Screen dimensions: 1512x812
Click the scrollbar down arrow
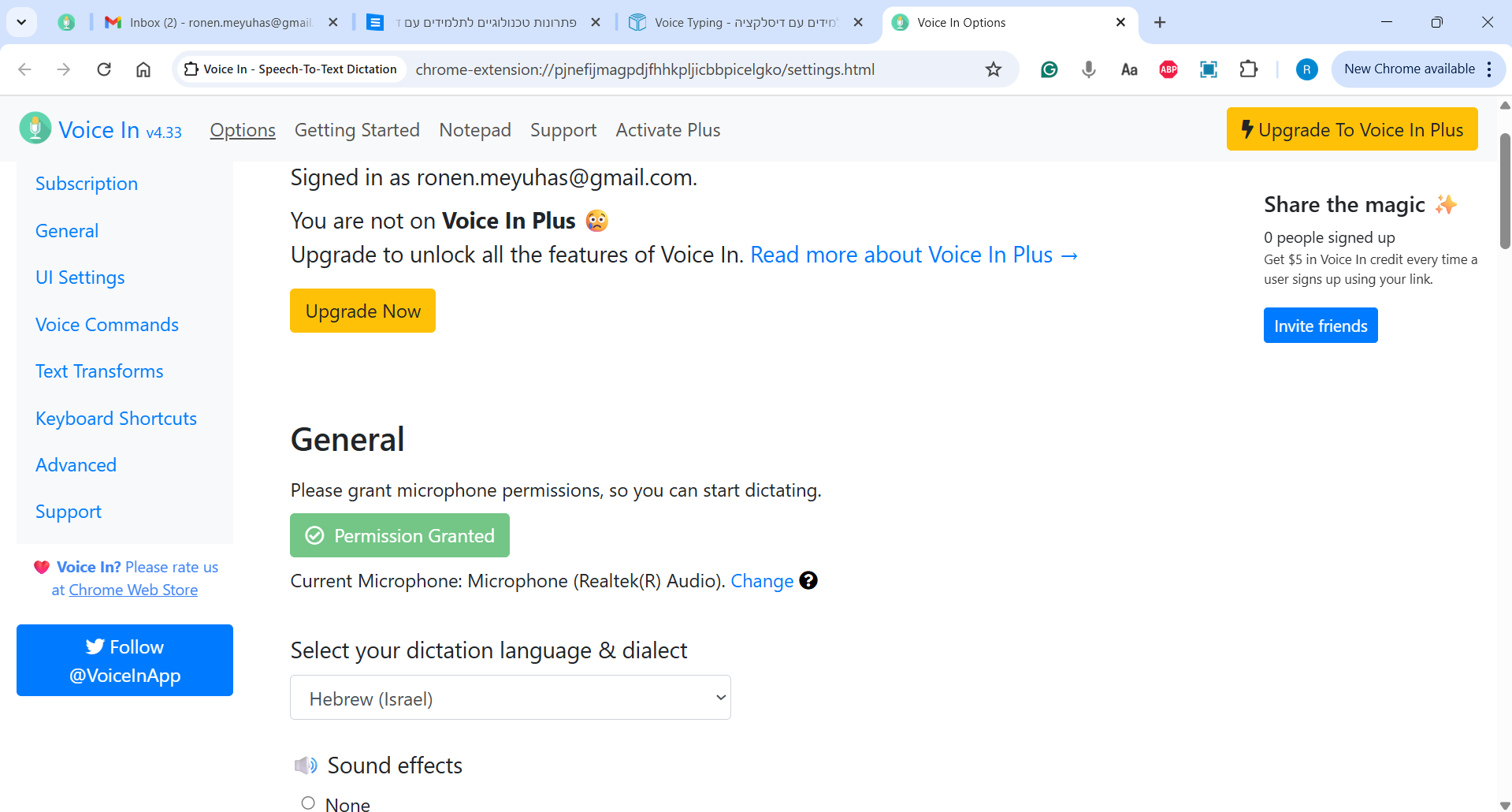pyautogui.click(x=1505, y=805)
